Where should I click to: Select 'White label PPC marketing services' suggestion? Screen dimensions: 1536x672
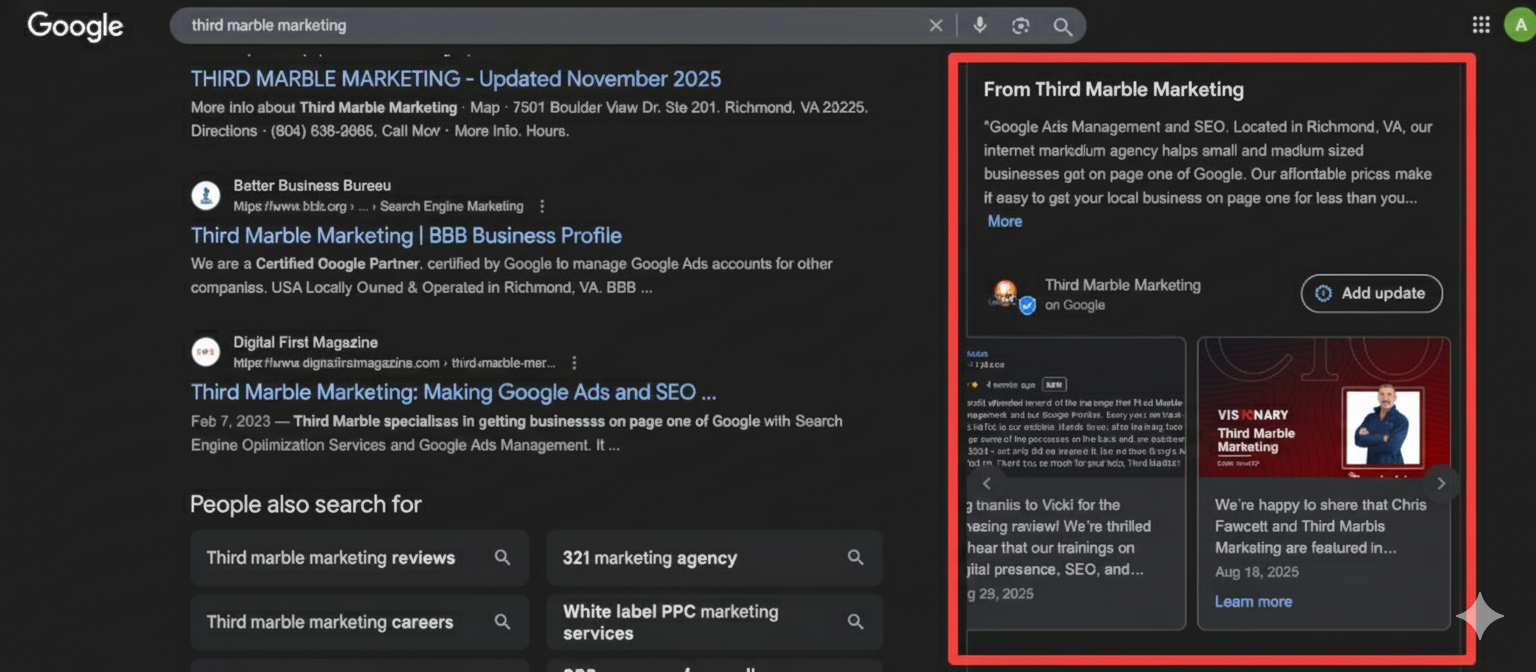714,622
